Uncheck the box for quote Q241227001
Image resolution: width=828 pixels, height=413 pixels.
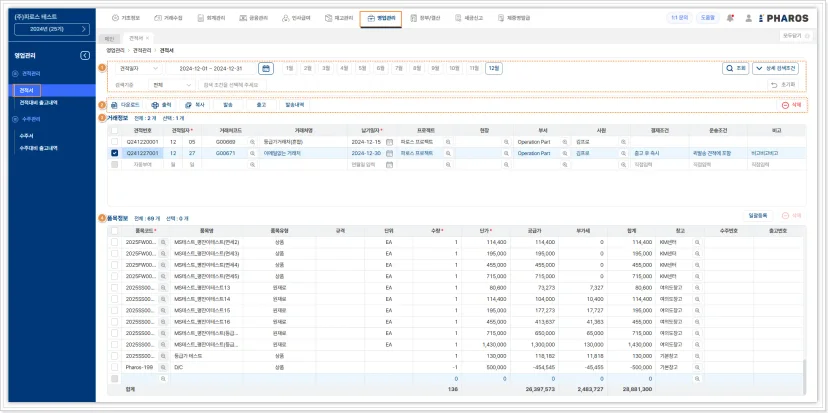click(x=115, y=153)
